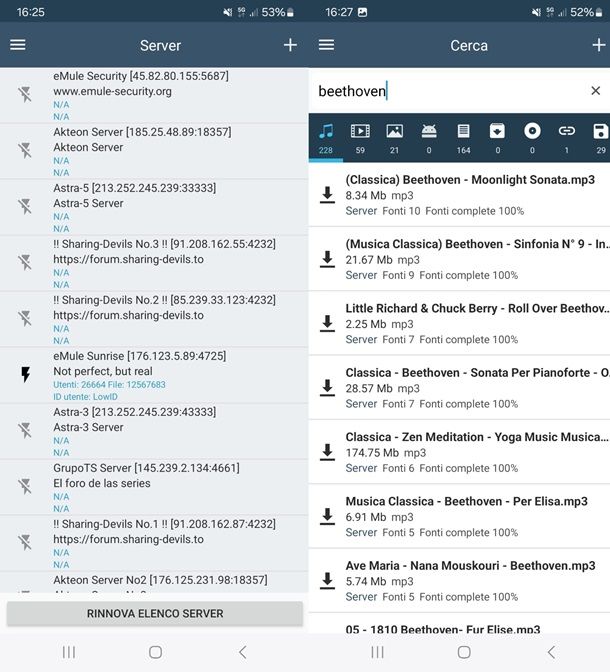The height and width of the screenshot is (672, 610).
Task: Download Beethoven Sinfonia N° 9 file
Action: tap(328, 259)
